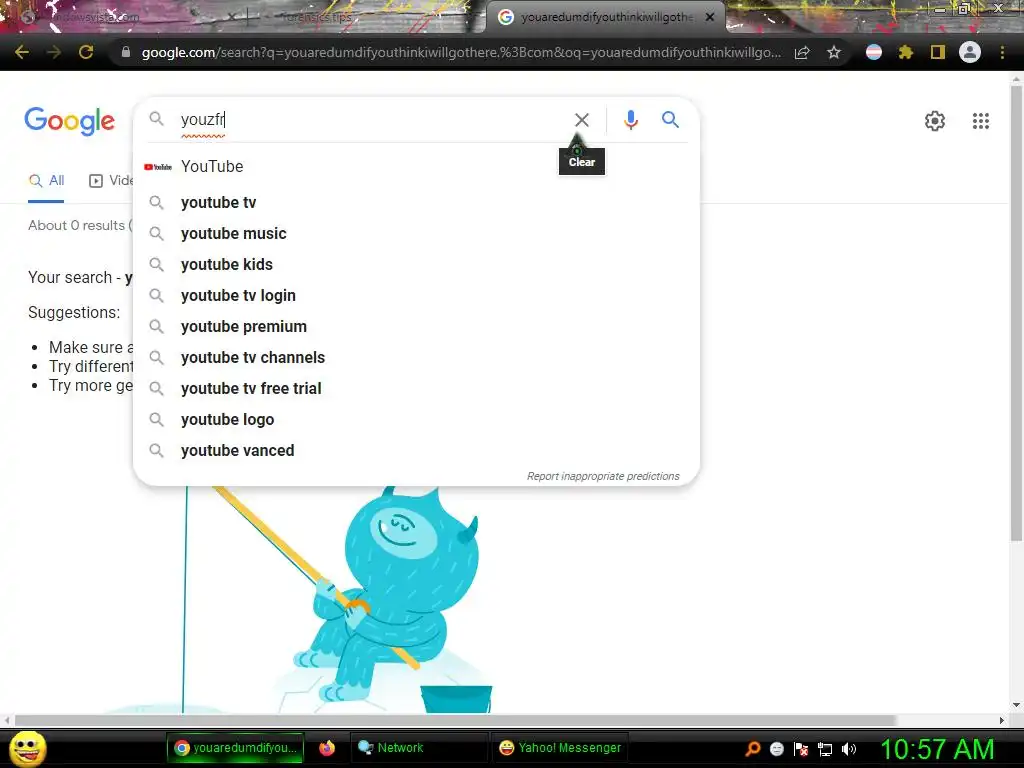Choose 'youtube tv login' suggestion
The image size is (1024, 768).
pyautogui.click(x=416, y=296)
